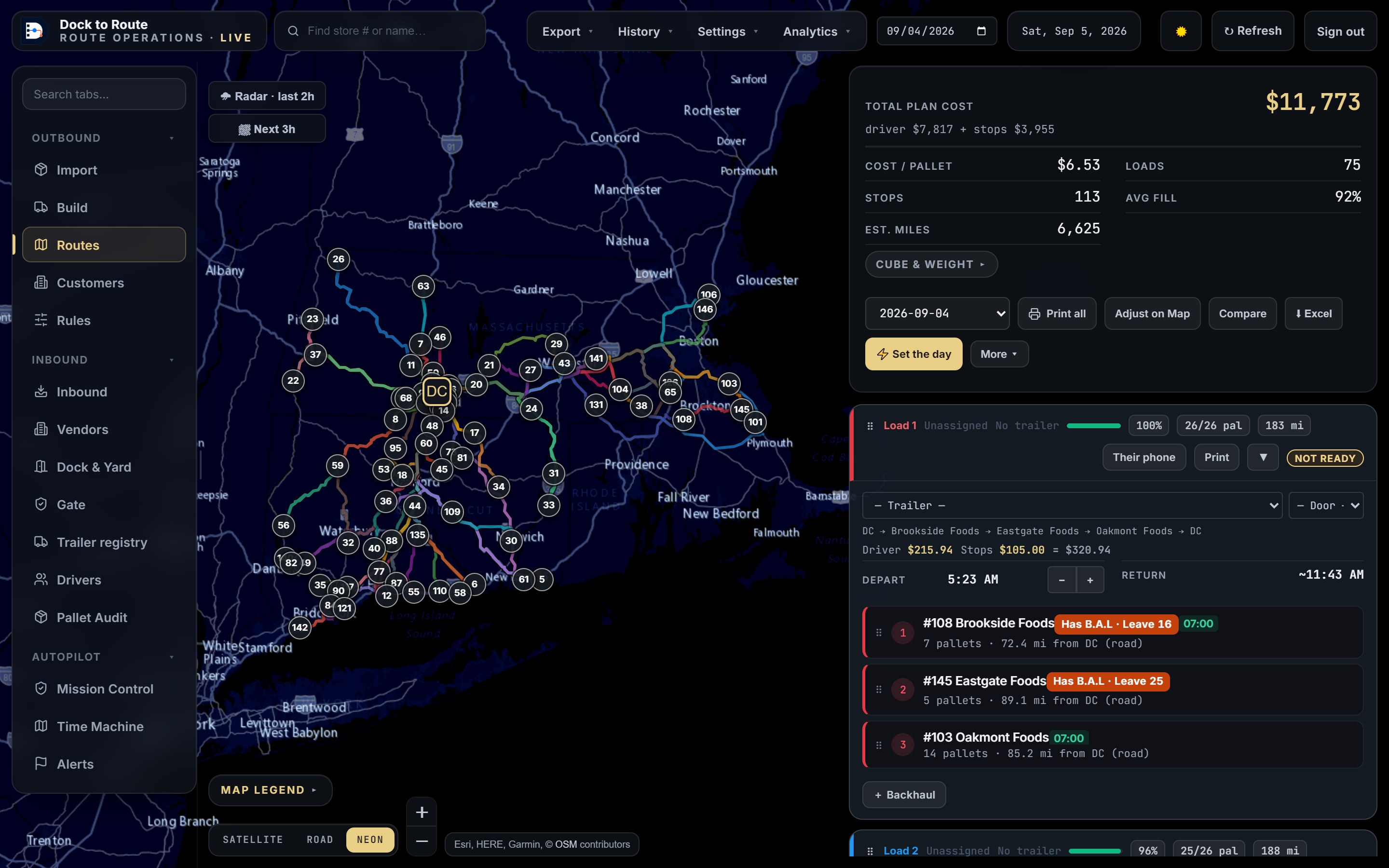Viewport: 1389px width, 868px height.
Task: Click the Routes map icon
Action: click(x=41, y=244)
